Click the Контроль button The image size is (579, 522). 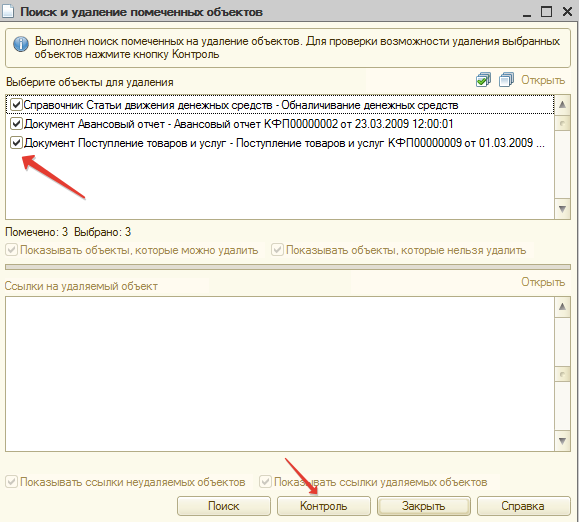tap(323, 506)
